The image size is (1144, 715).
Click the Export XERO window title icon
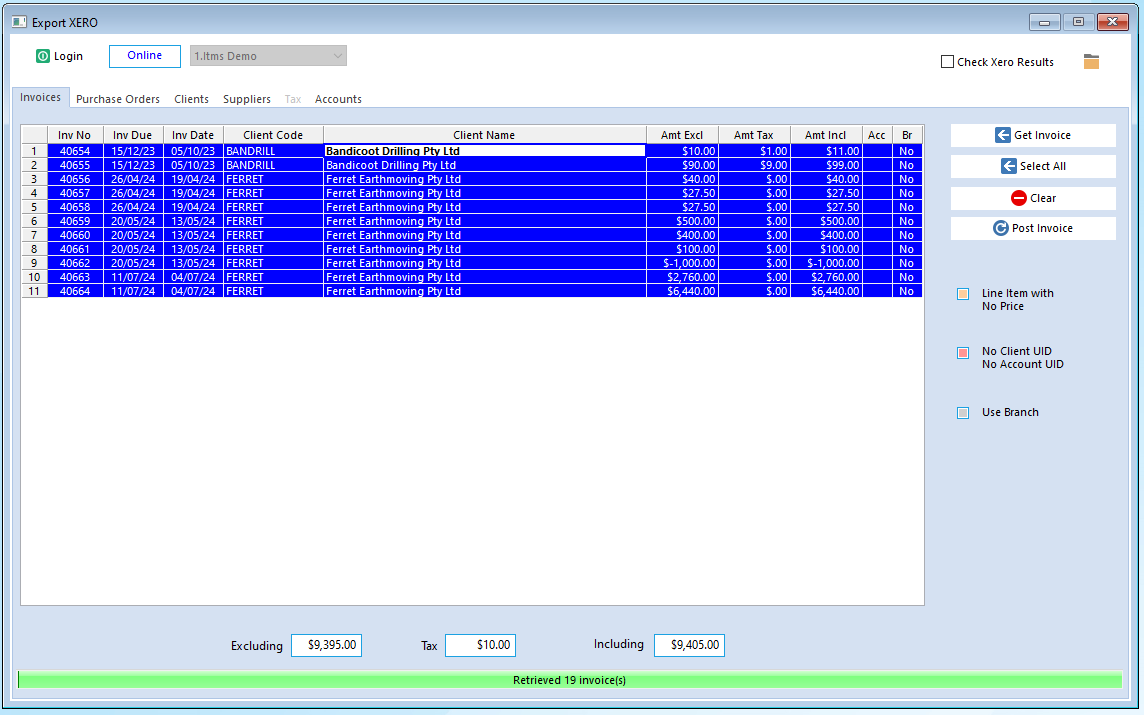click(19, 23)
